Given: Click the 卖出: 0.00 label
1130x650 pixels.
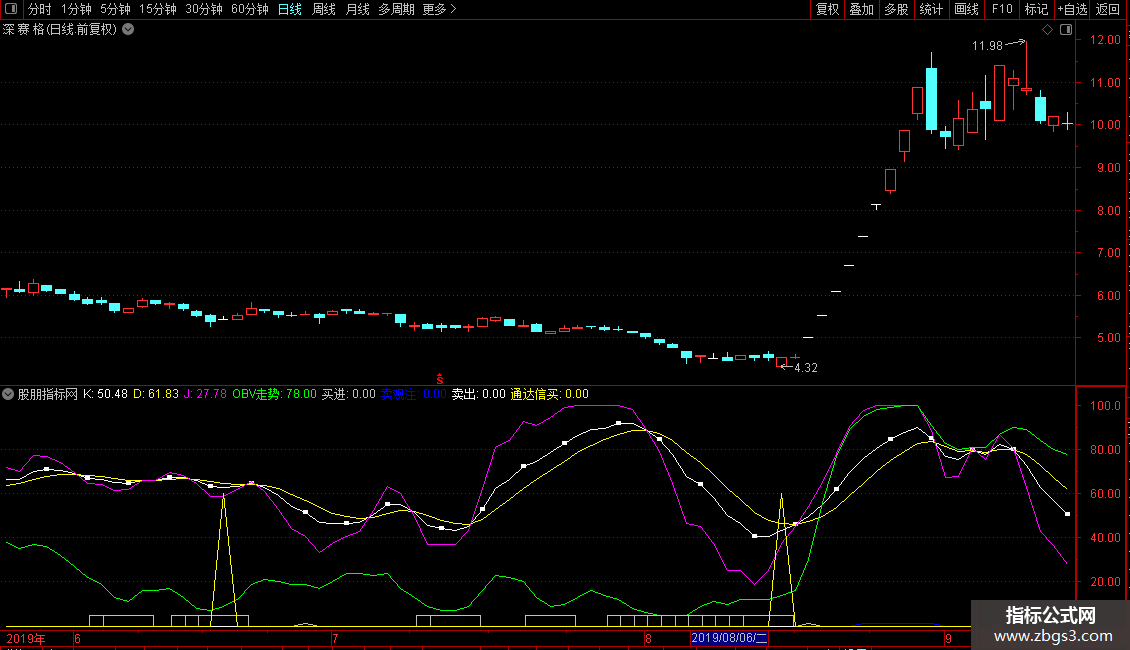Looking at the screenshot, I should (x=479, y=394).
